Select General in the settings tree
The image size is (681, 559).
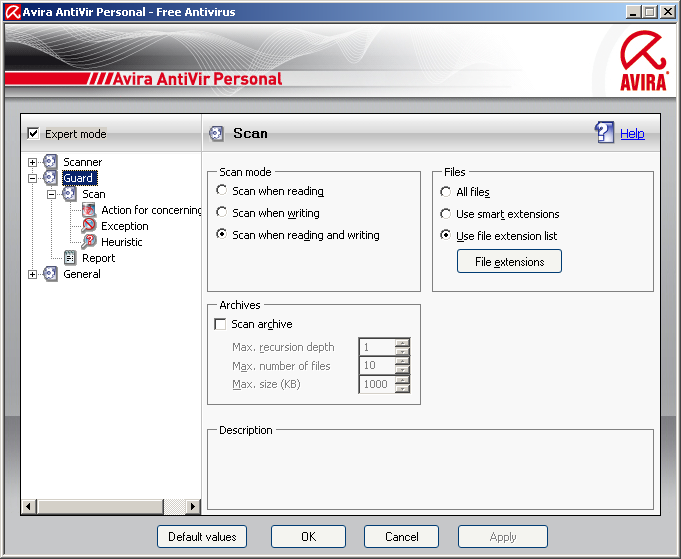coord(82,274)
